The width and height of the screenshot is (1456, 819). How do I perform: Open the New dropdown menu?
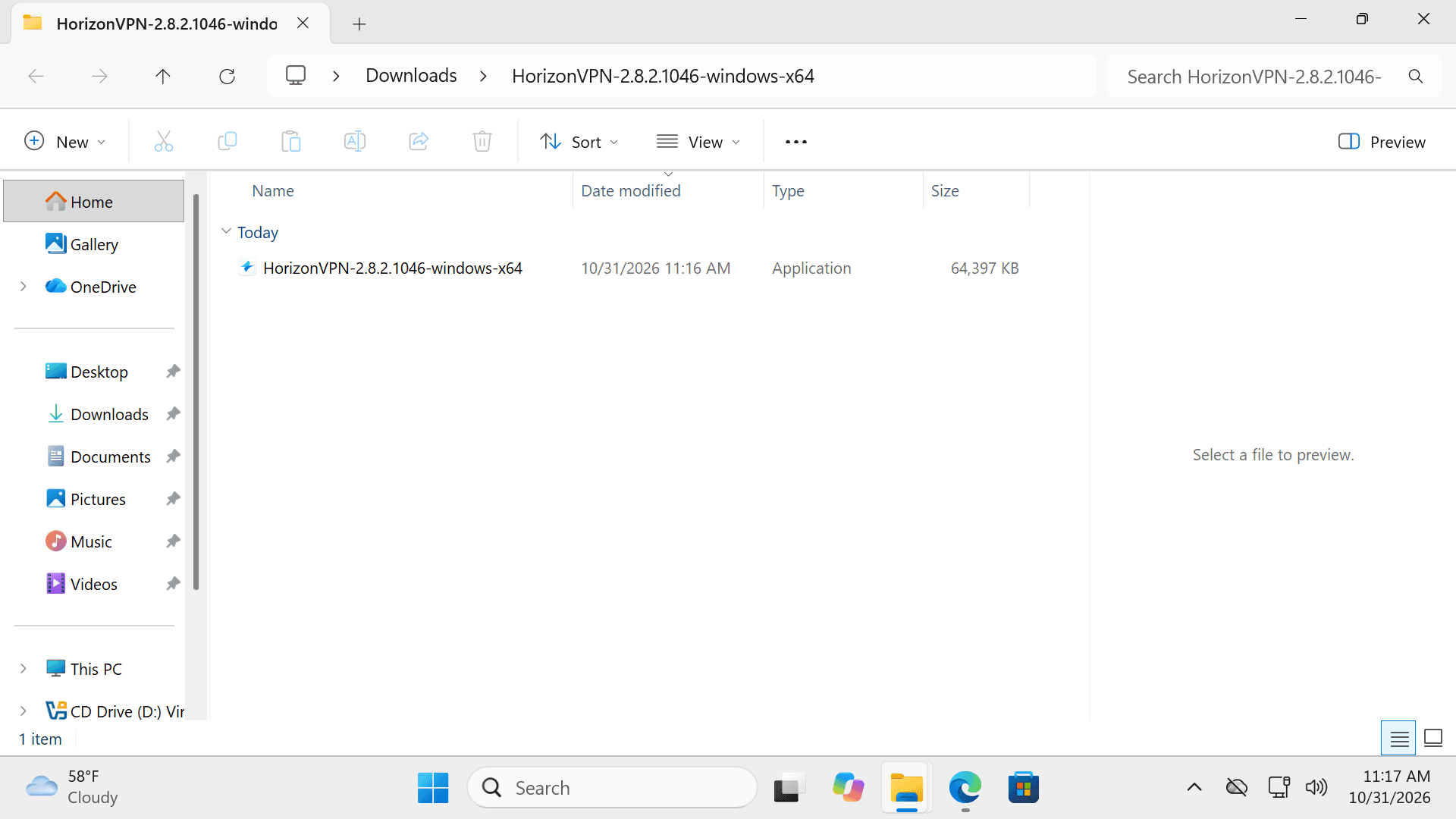(65, 142)
